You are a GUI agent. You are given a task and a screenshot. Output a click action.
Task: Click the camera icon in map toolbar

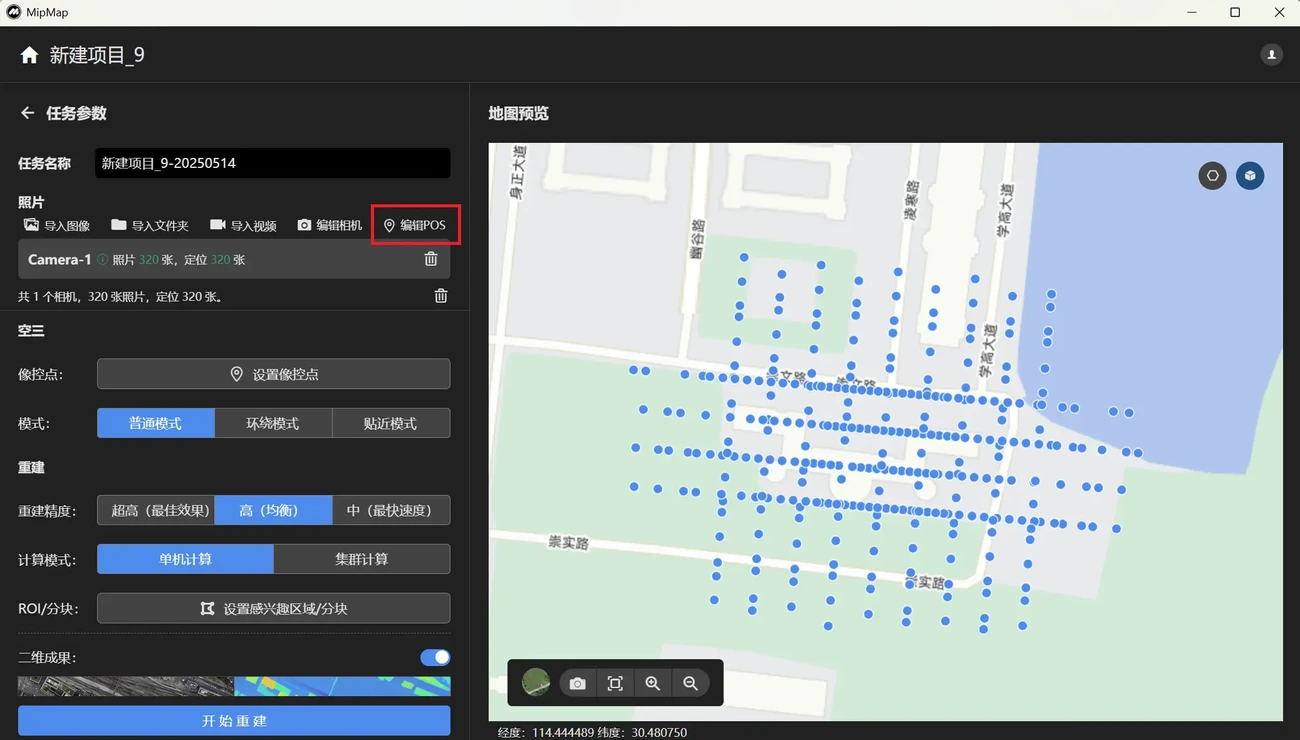(577, 683)
